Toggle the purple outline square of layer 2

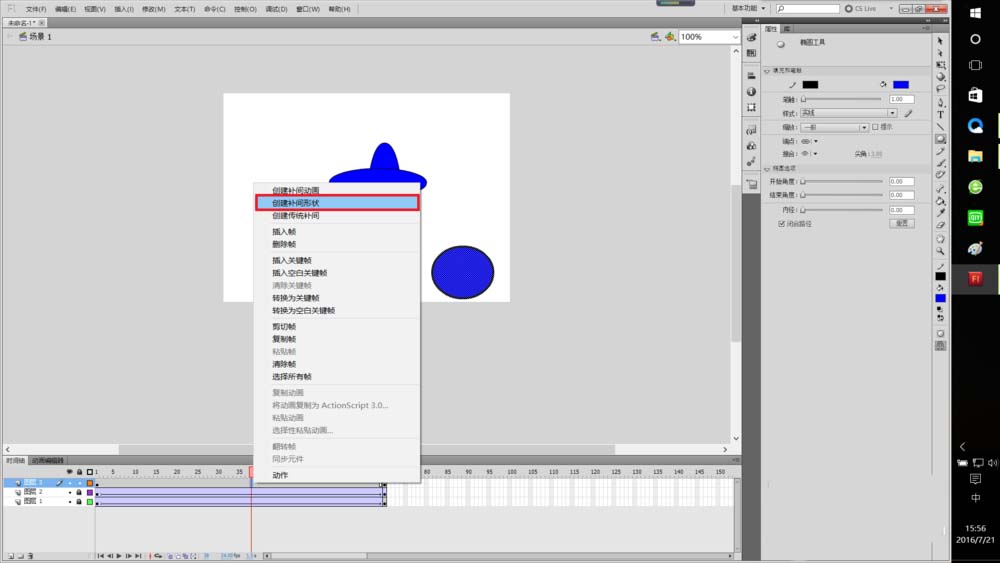click(x=90, y=492)
